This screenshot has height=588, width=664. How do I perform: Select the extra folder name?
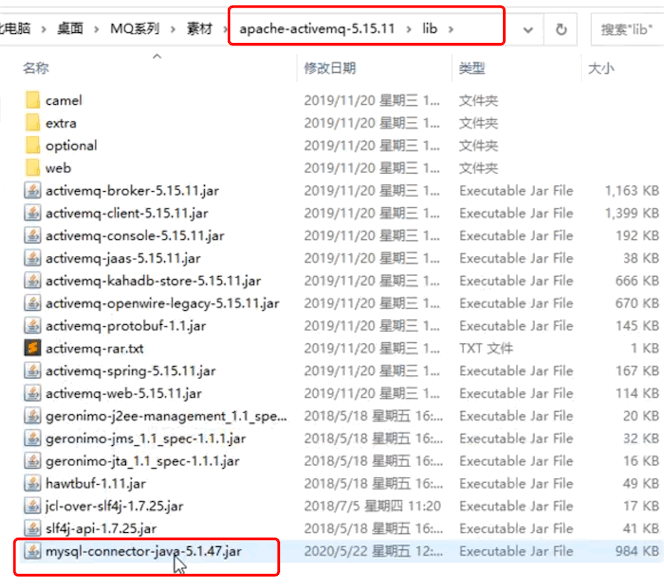click(61, 123)
